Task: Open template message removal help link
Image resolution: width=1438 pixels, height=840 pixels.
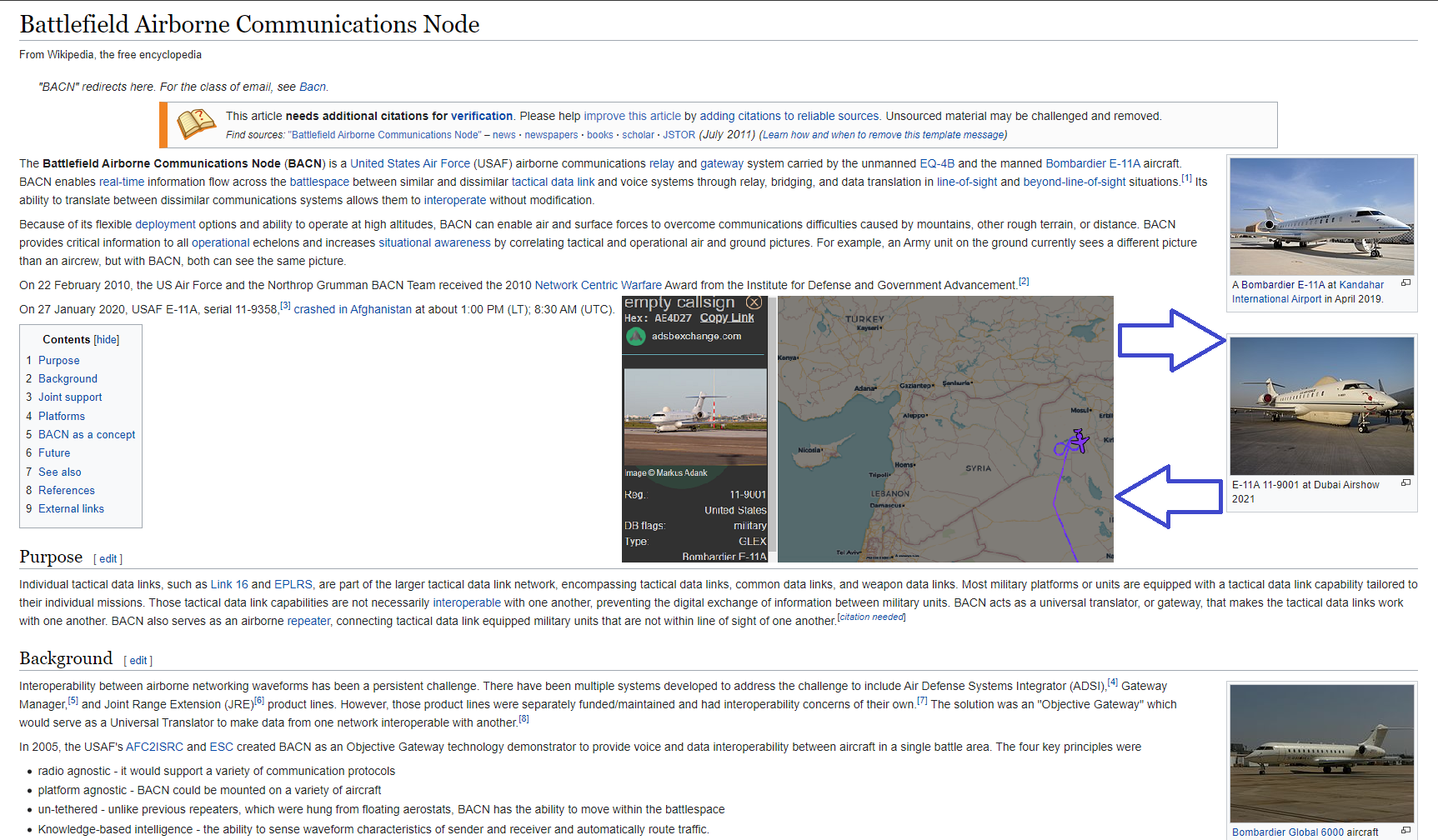Action: [883, 135]
